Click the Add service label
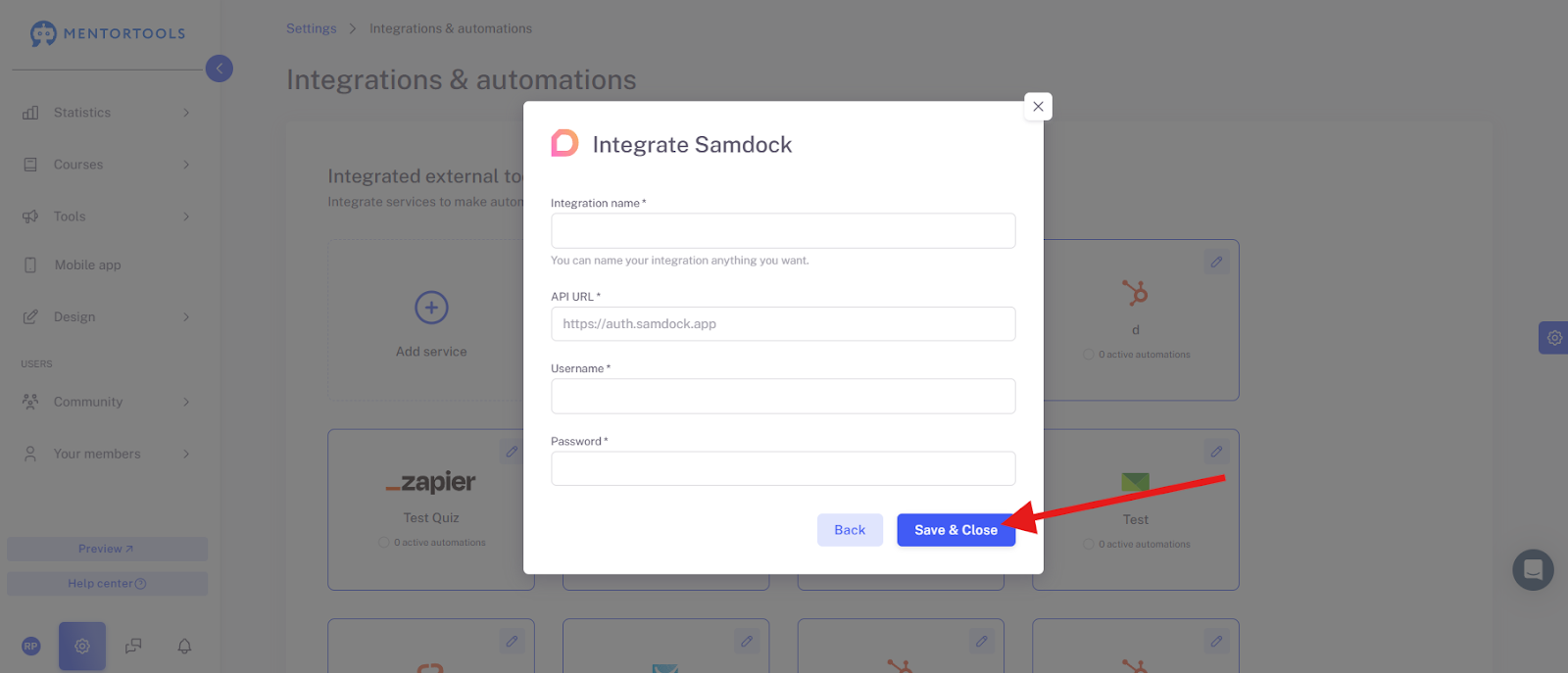The image size is (1568, 673). [431, 352]
